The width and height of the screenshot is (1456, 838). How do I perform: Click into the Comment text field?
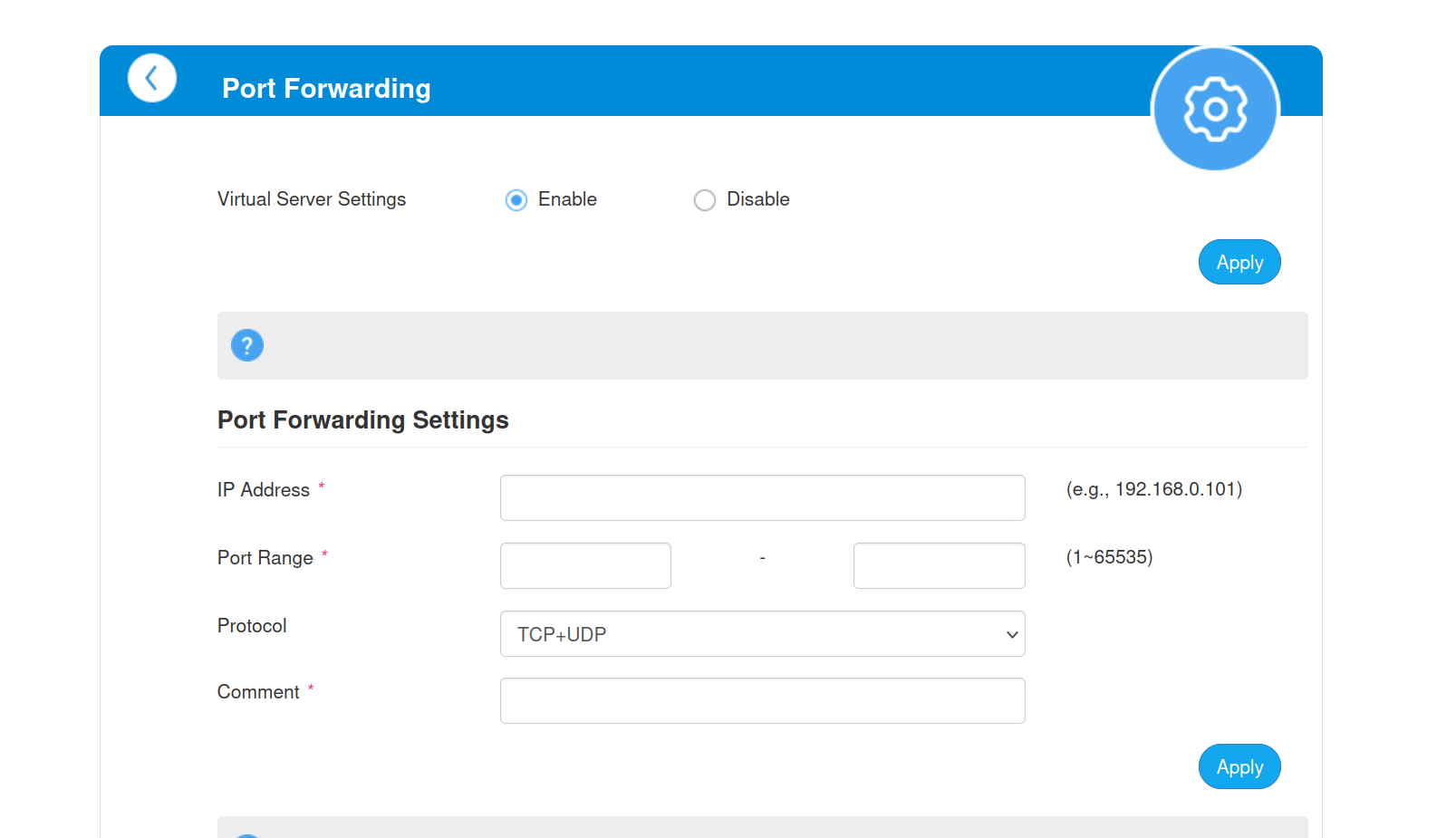coord(763,700)
